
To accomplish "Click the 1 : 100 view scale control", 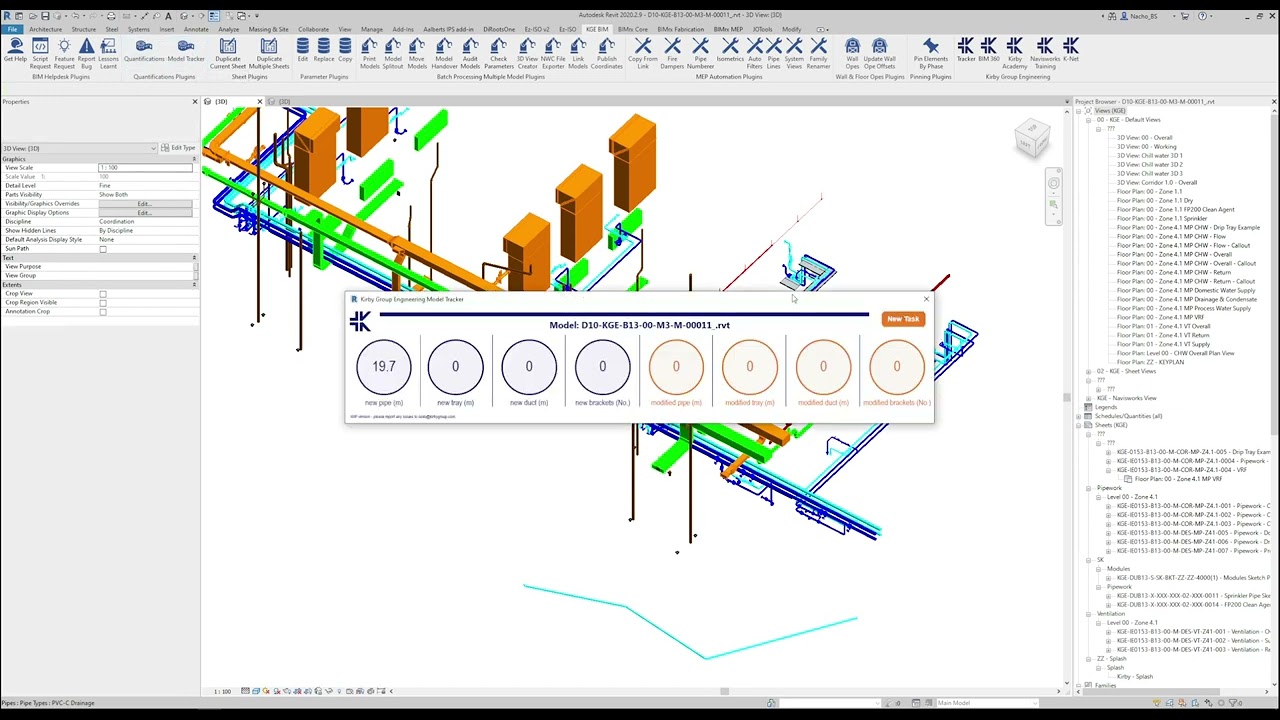I will click(222, 691).
